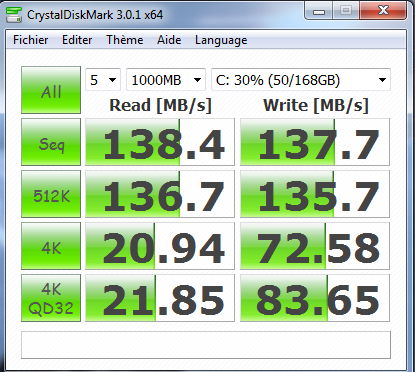
Task: Open the Thème menu
Action: click(x=125, y=40)
